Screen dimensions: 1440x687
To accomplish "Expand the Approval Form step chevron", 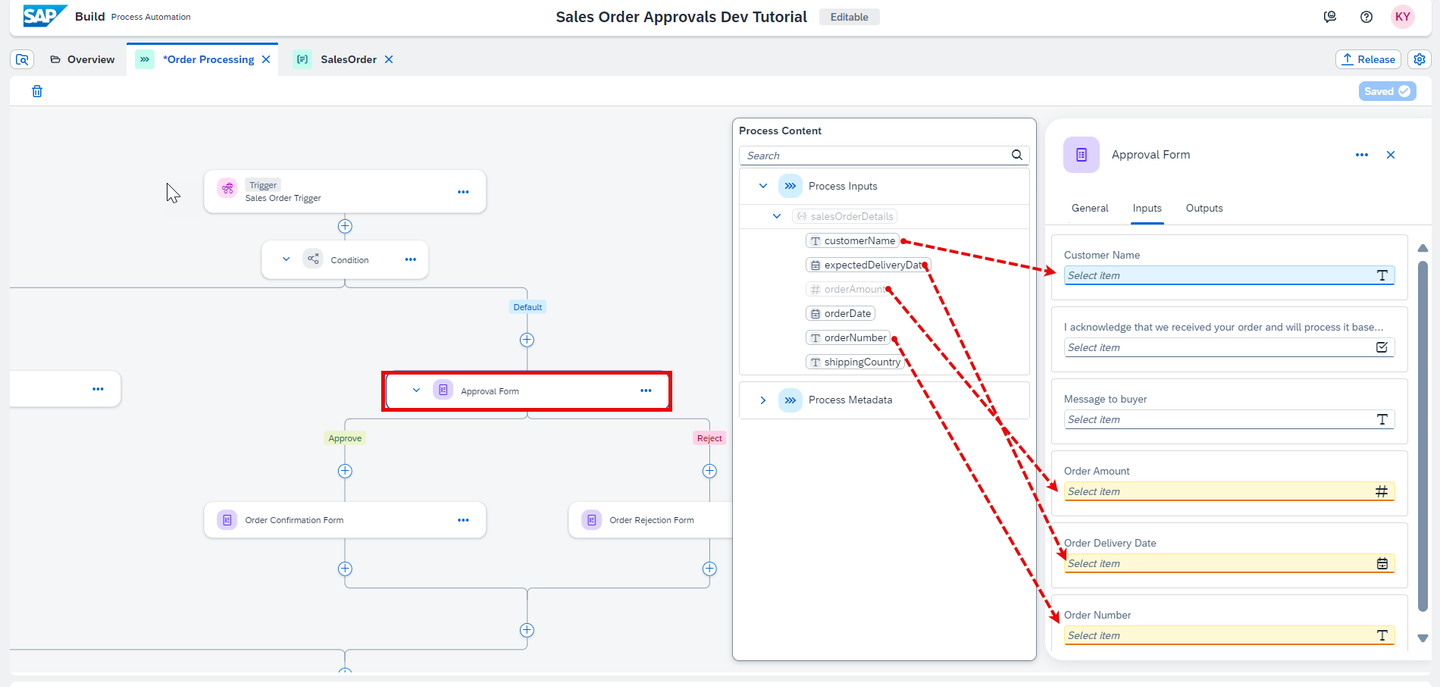I will 417,391.
